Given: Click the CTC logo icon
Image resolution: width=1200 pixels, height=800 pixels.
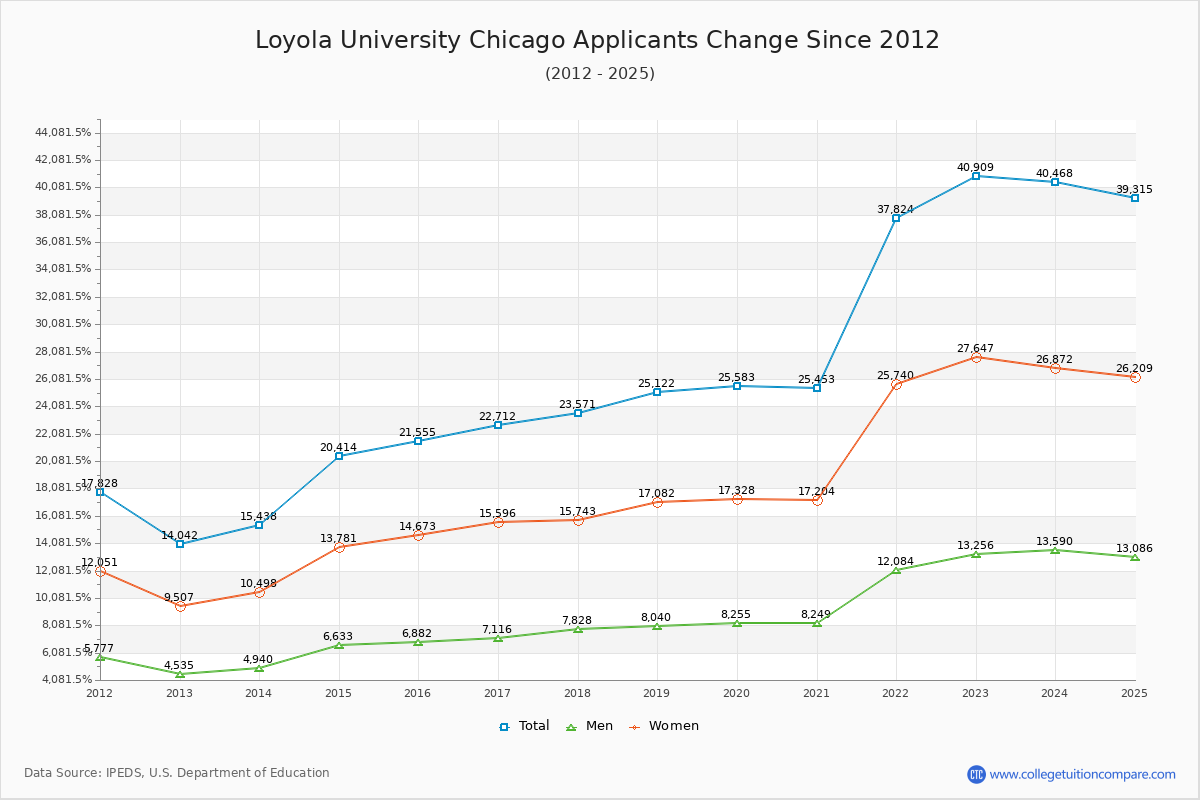Looking at the screenshot, I should (x=978, y=772).
